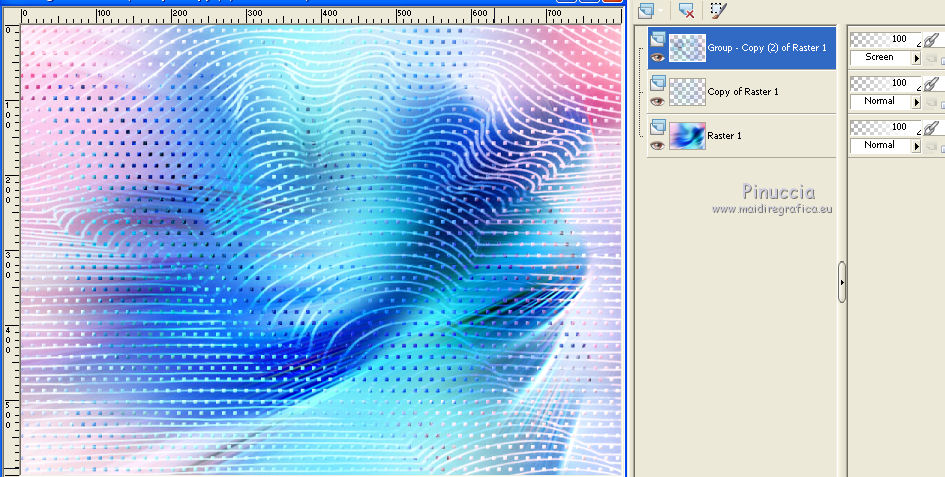This screenshot has height=477, width=945.
Task: Click the Edit Selection icon
Action: click(718, 10)
